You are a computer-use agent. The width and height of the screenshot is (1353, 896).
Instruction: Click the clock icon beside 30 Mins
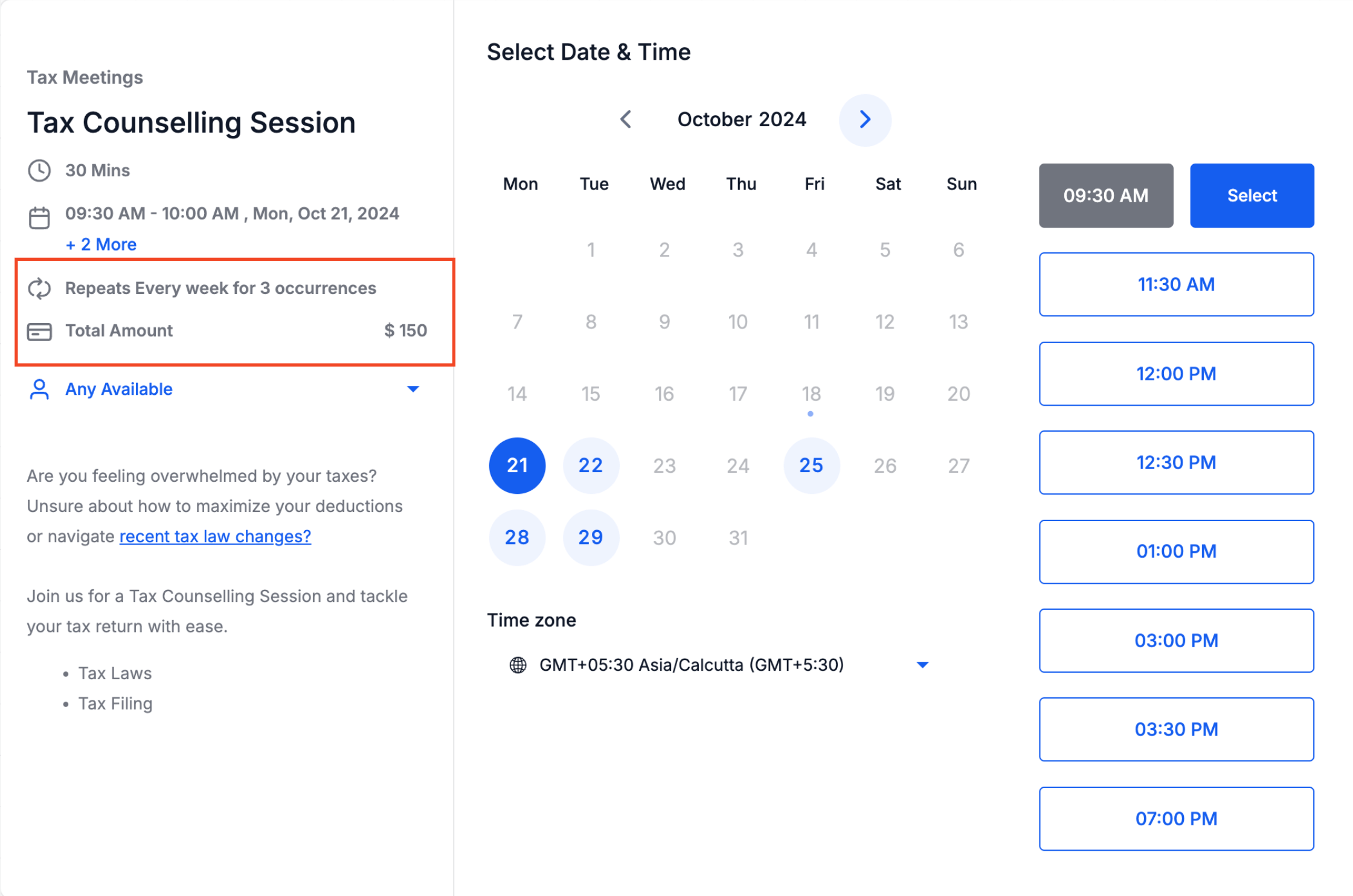click(39, 171)
